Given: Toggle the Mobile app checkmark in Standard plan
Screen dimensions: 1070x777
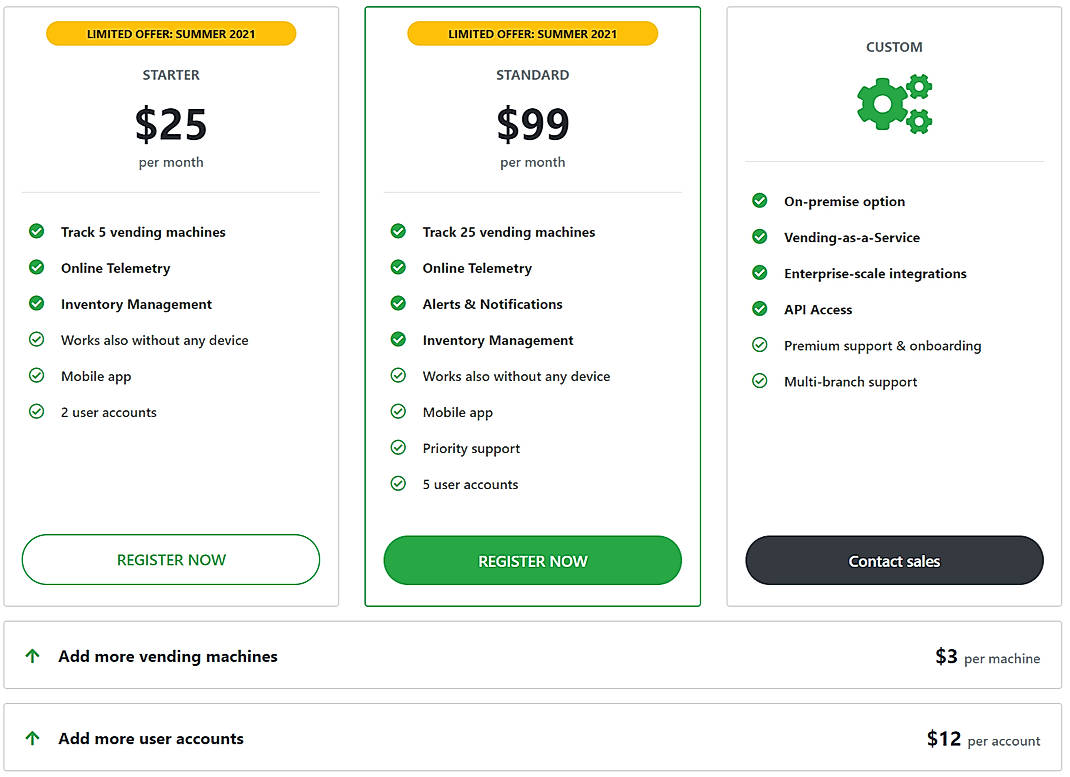Looking at the screenshot, I should [x=399, y=412].
